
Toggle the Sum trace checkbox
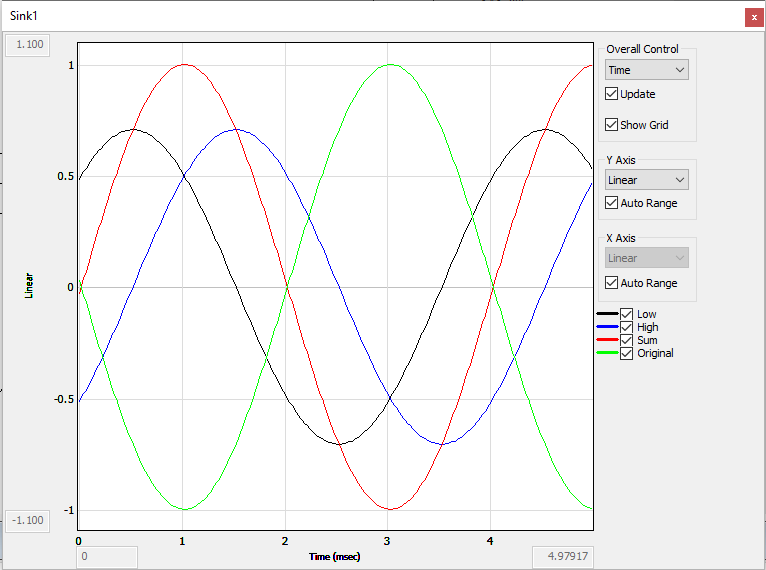[x=627, y=340]
